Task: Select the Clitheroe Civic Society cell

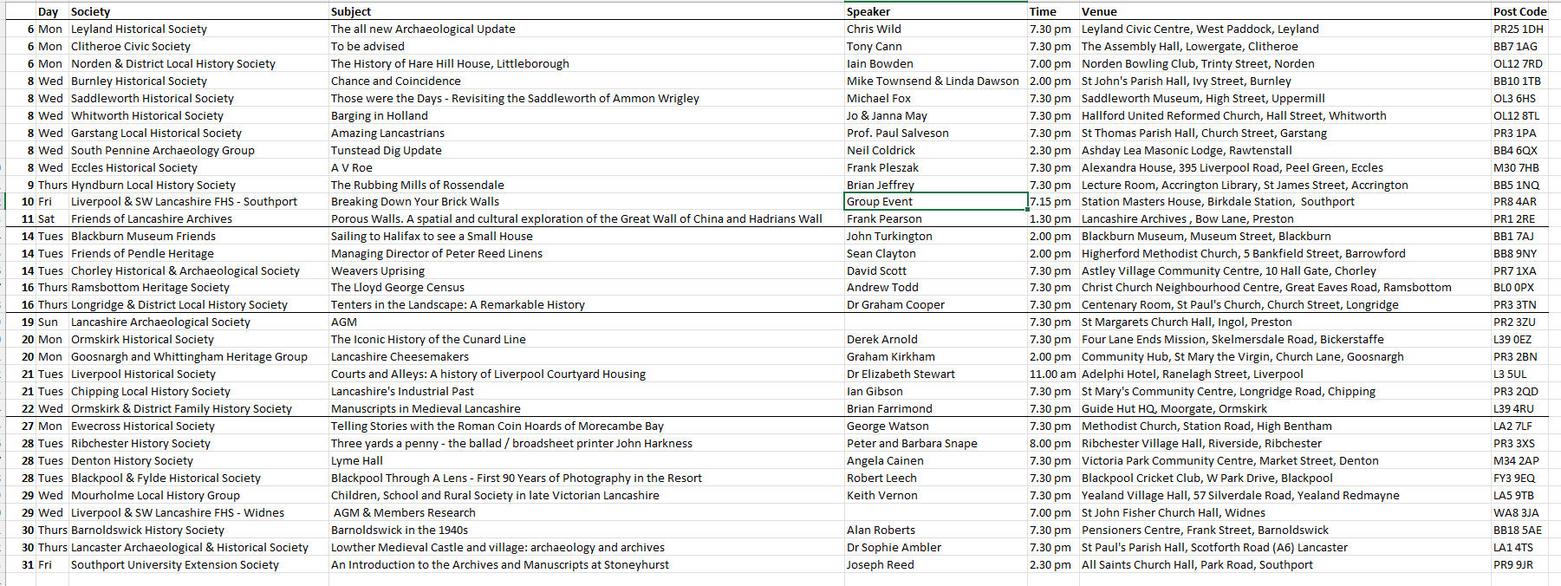Action: click(x=198, y=46)
